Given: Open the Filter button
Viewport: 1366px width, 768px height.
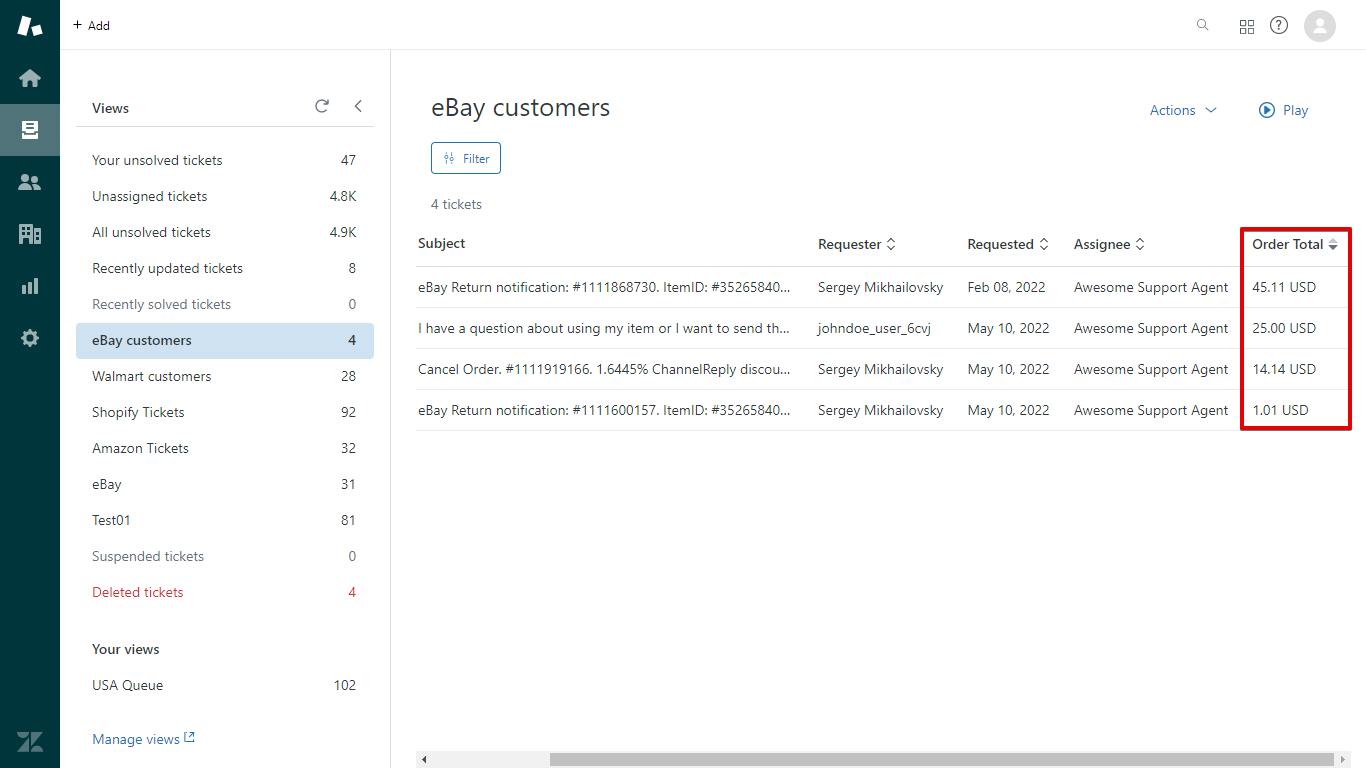Looking at the screenshot, I should [466, 158].
